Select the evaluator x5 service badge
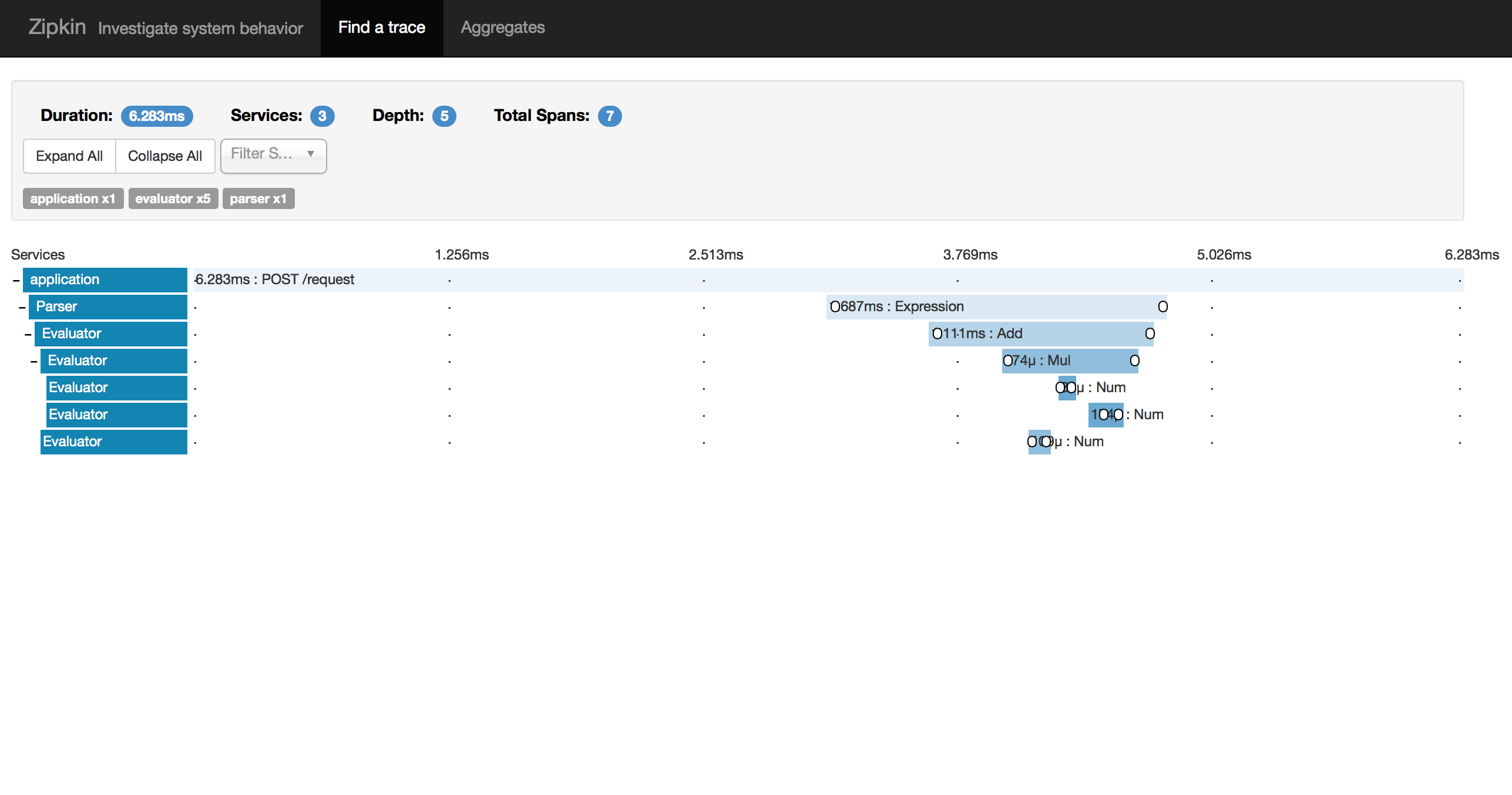 173,198
